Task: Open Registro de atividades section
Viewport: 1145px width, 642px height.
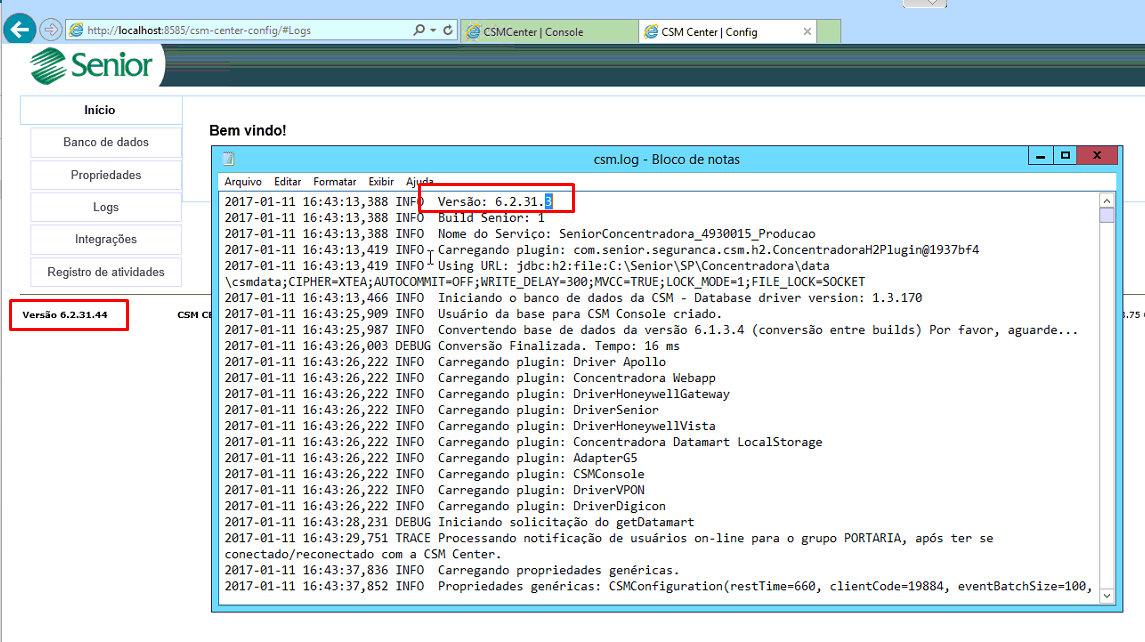Action: (x=106, y=272)
